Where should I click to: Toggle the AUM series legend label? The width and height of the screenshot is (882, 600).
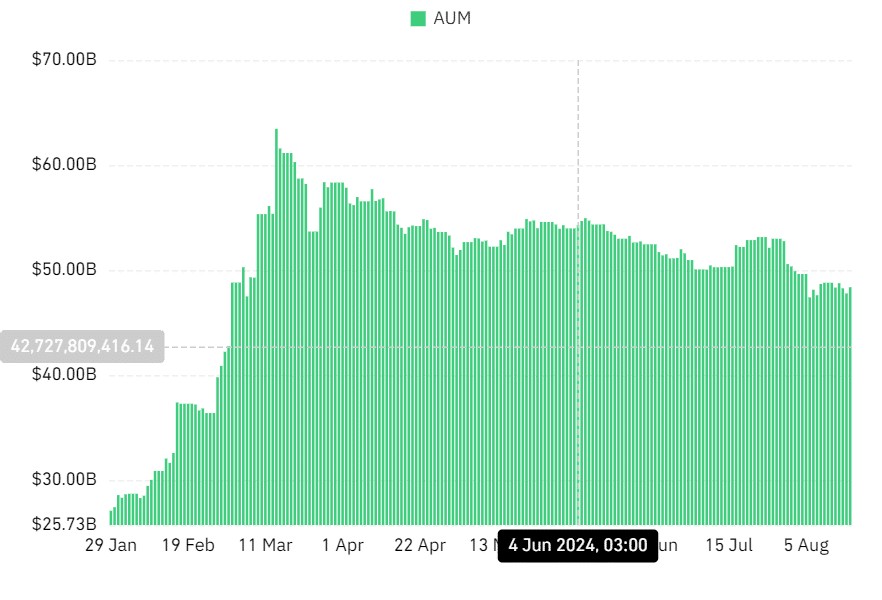(449, 19)
